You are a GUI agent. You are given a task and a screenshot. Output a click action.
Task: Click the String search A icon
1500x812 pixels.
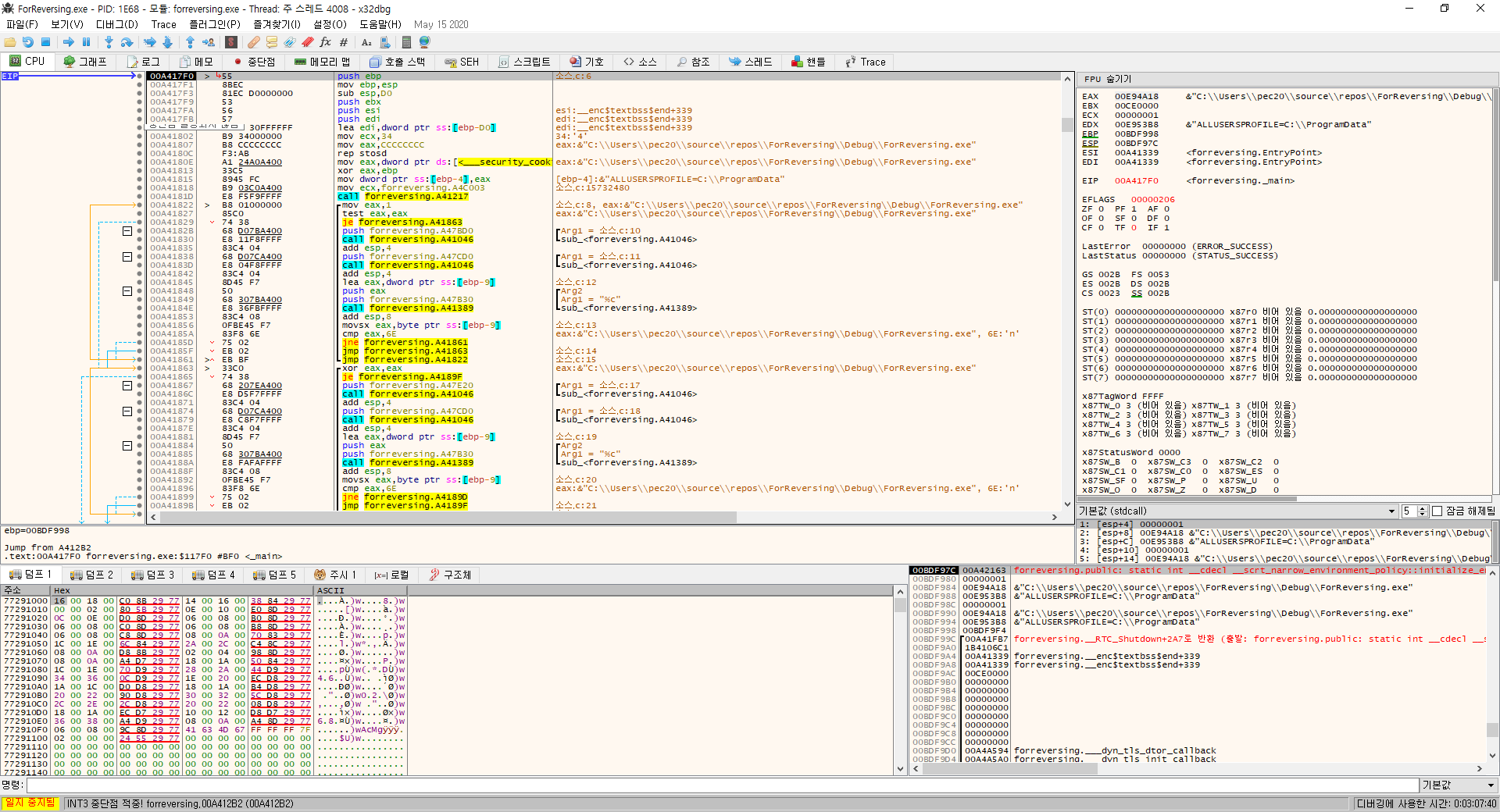366,42
